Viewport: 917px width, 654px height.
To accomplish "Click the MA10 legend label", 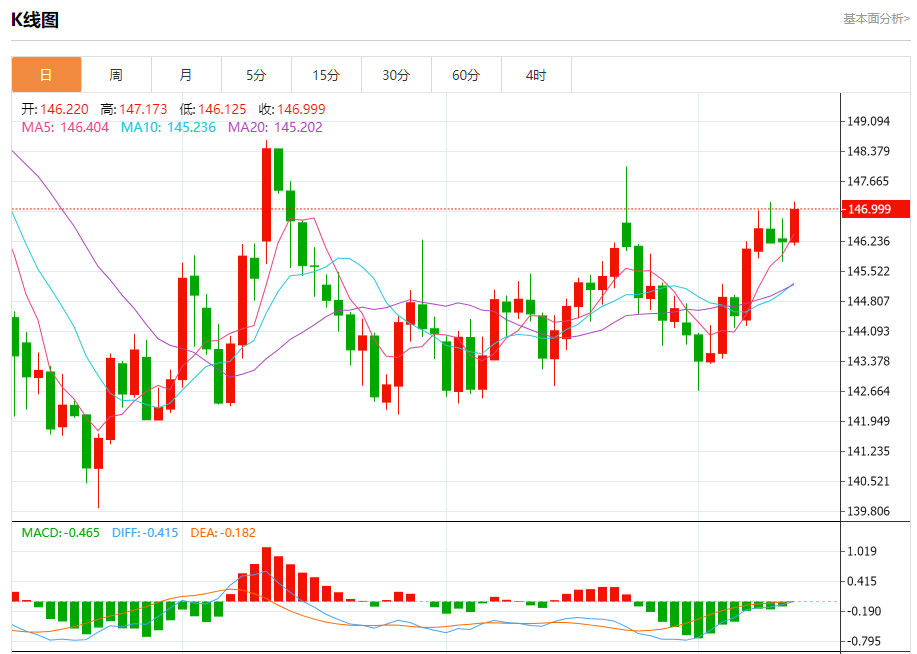I will [x=168, y=127].
